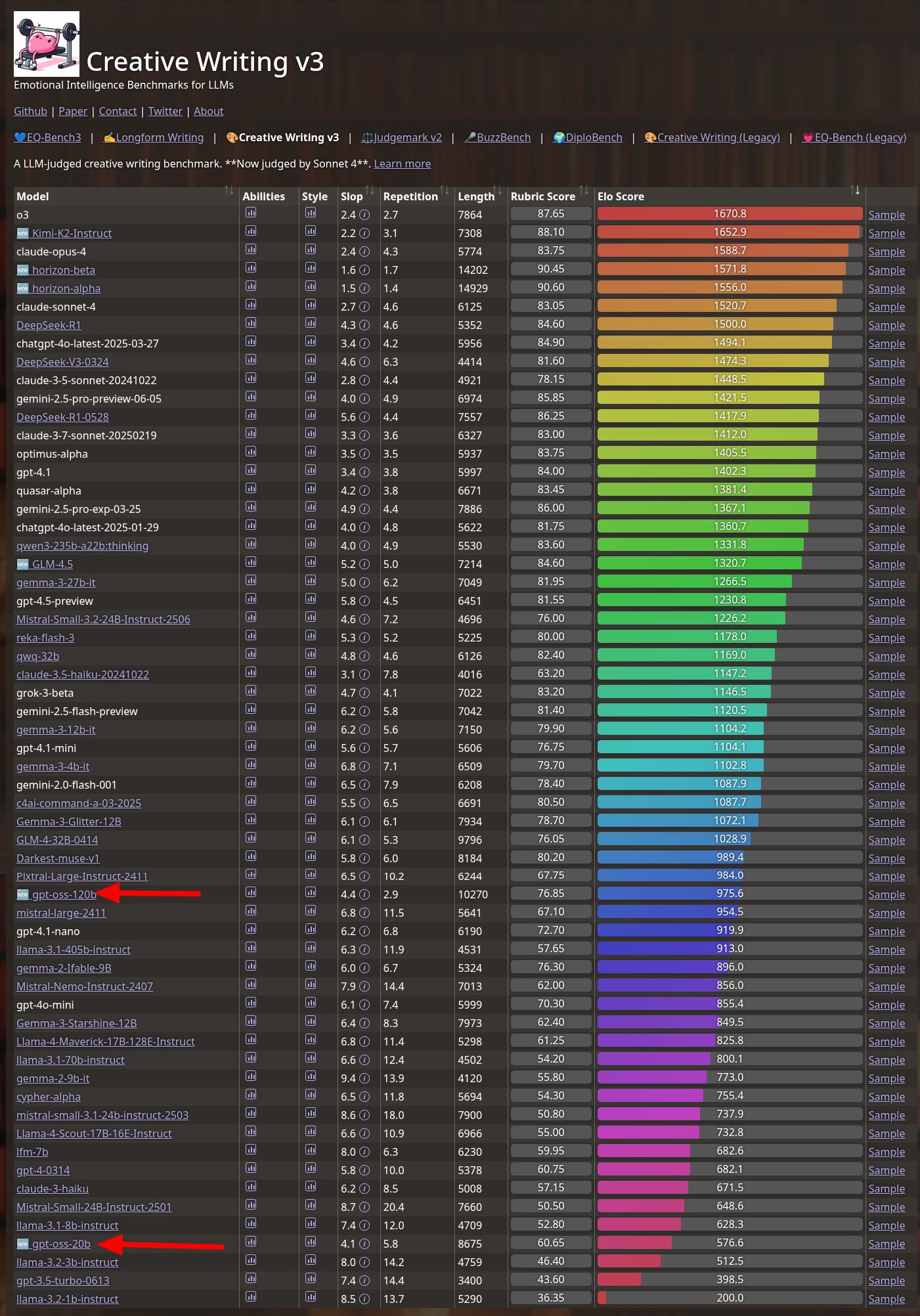Open the Style chart for lfm-7b
The height and width of the screenshot is (1316, 920).
[x=311, y=1150]
